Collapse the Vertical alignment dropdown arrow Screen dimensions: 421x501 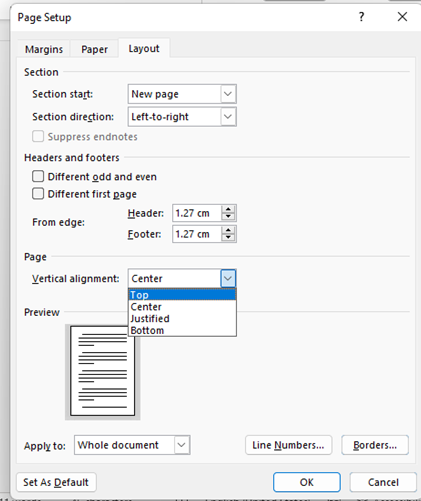pos(228,278)
